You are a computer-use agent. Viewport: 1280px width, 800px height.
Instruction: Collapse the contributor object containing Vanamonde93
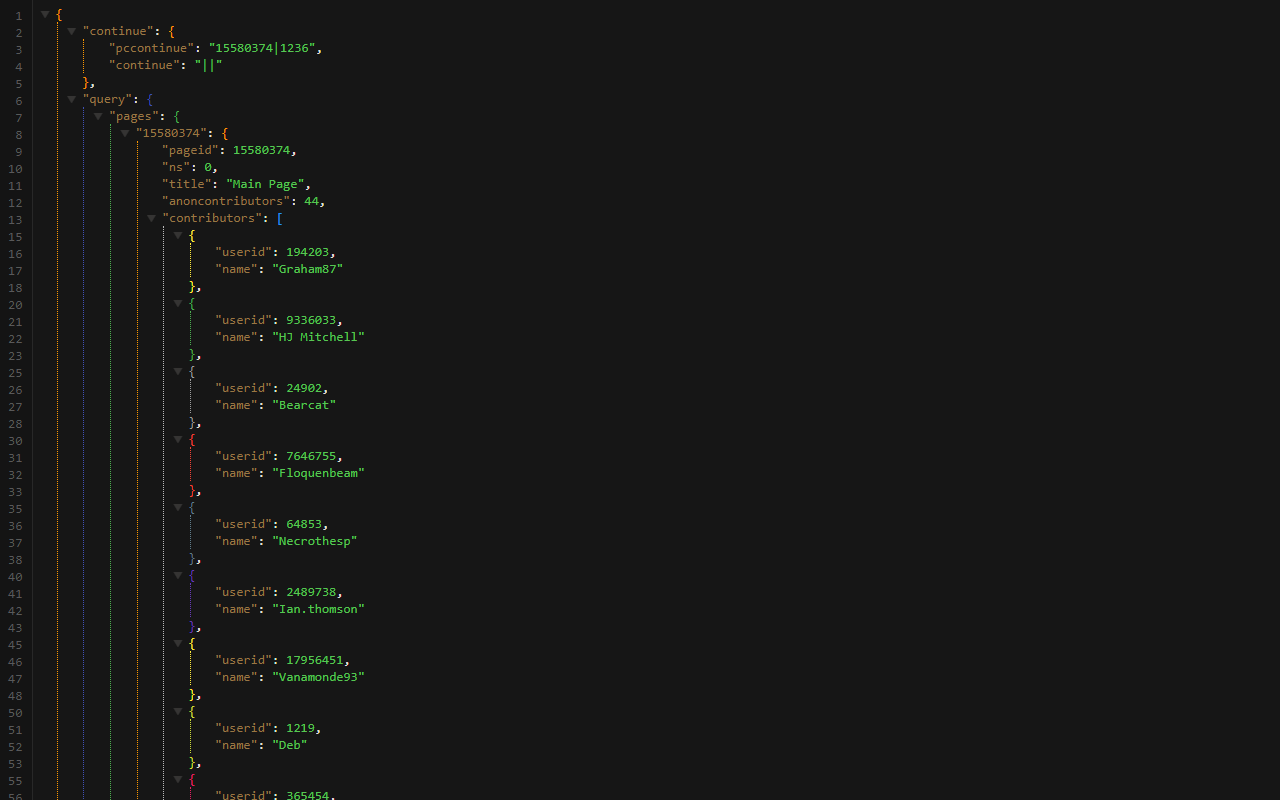coord(178,644)
